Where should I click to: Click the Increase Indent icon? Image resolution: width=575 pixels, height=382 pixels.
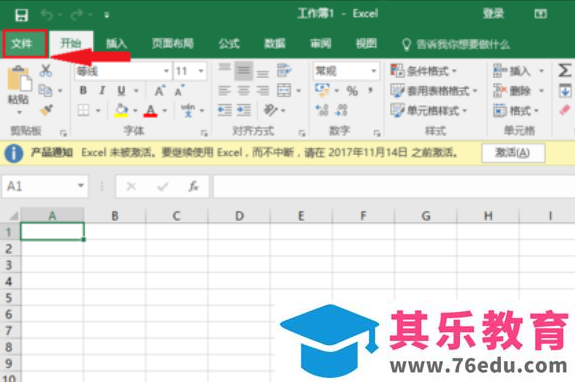tap(243, 110)
